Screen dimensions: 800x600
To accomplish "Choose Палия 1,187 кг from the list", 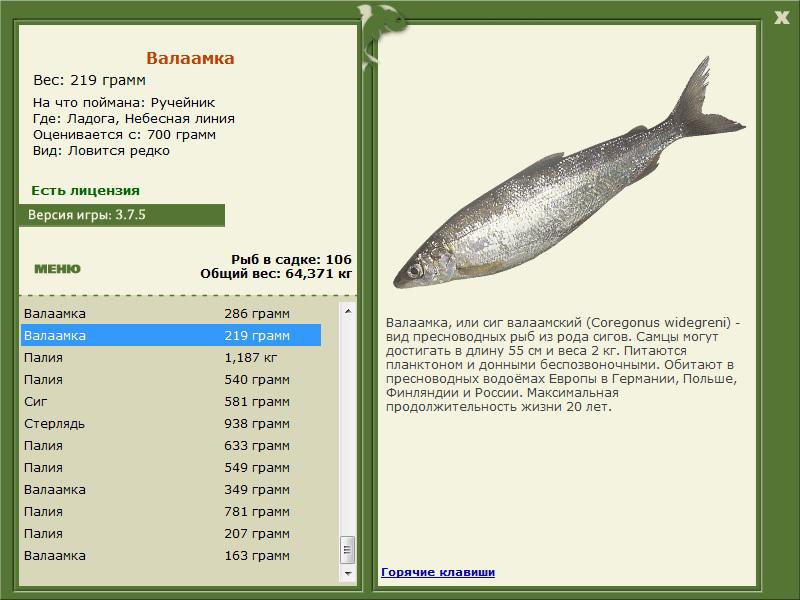I will click(170, 358).
